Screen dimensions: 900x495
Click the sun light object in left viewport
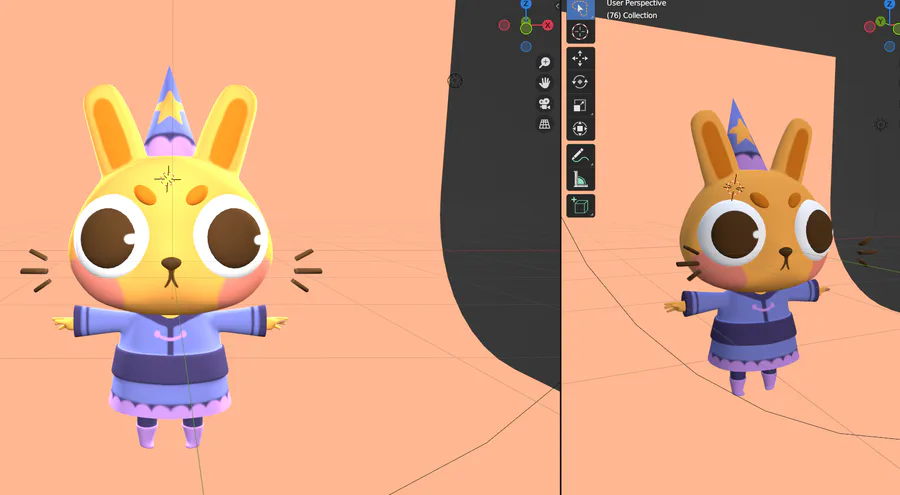coord(455,80)
